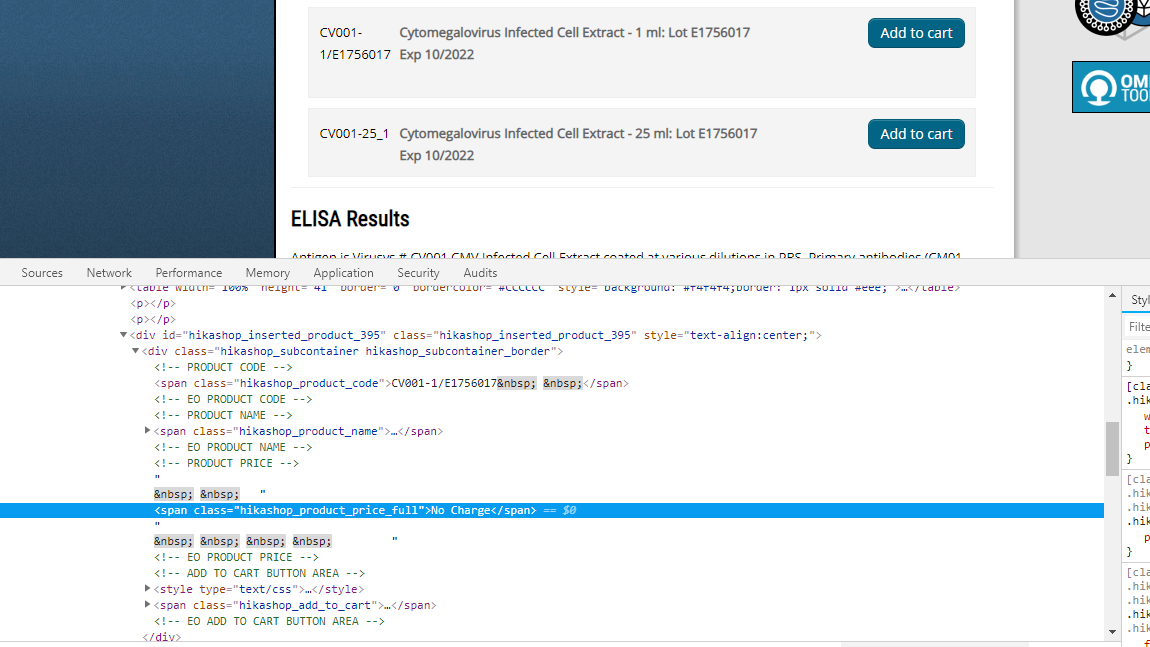Screen dimensions: 1150x647
Task: Select the Memory tab
Action: (268, 273)
